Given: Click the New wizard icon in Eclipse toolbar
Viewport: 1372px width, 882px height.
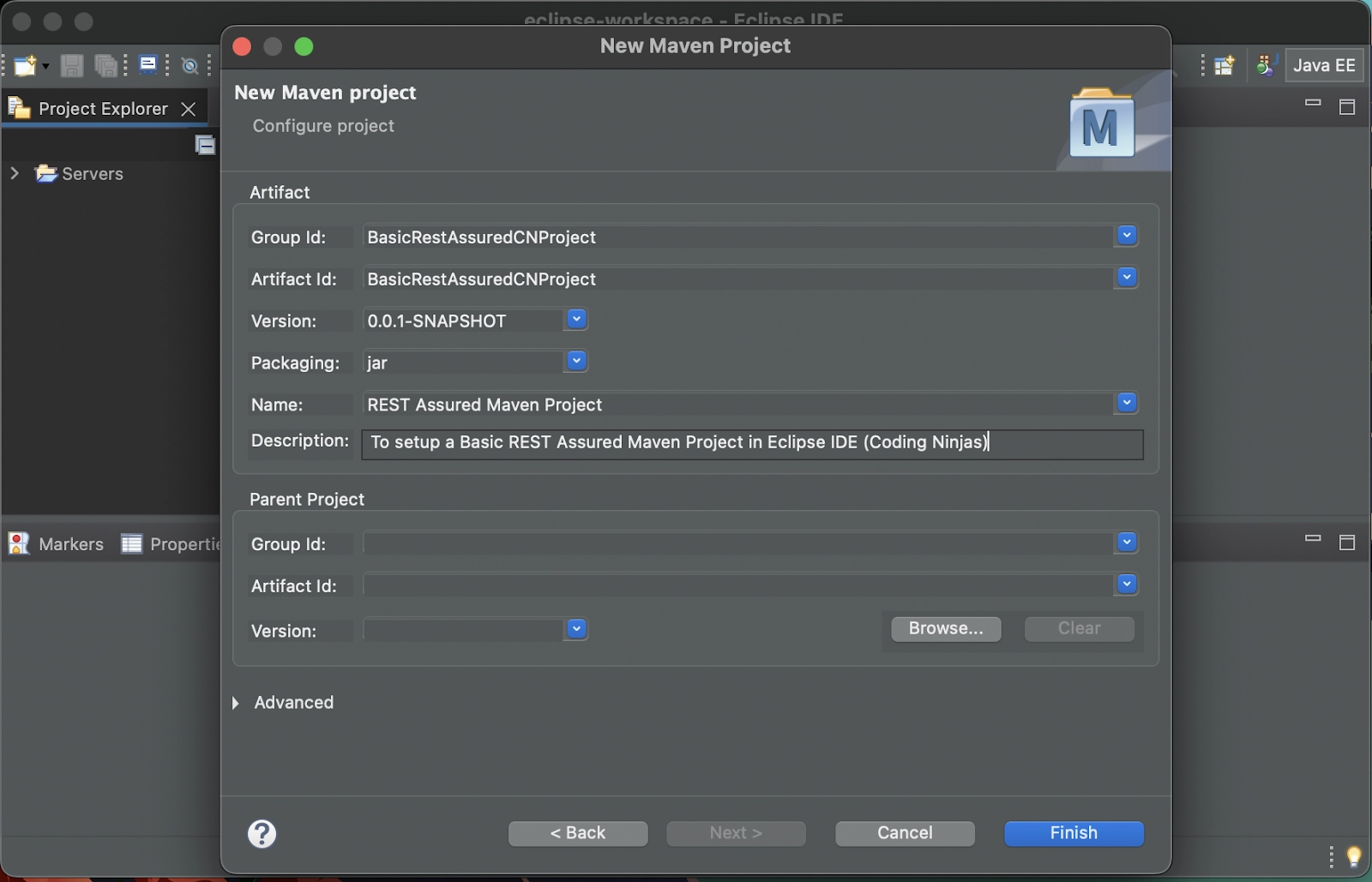Looking at the screenshot, I should 25,66.
